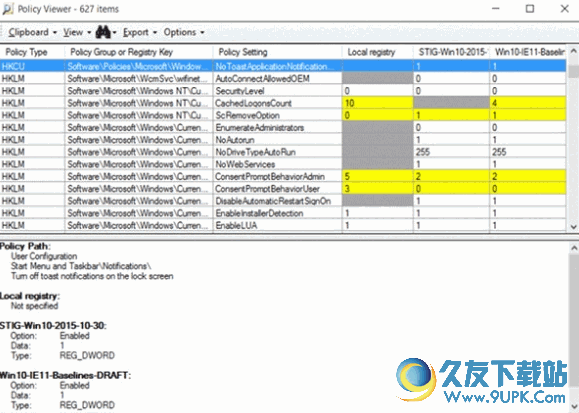This screenshot has width=579, height=413.
Task: Click Local registry value 3 for ConsentPromptBehaviorUser
Action: click(x=377, y=188)
